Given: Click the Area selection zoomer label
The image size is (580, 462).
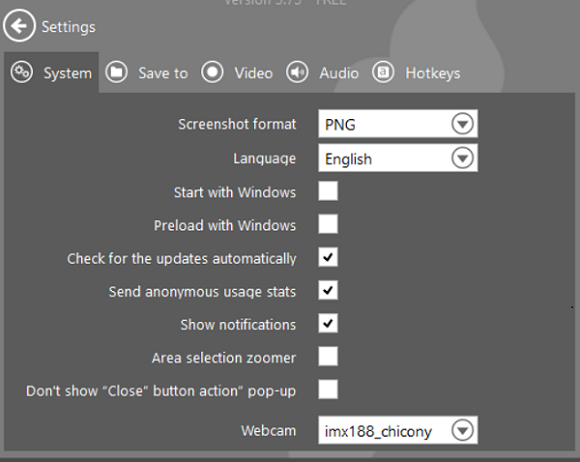Looking at the screenshot, I should coord(224,358).
